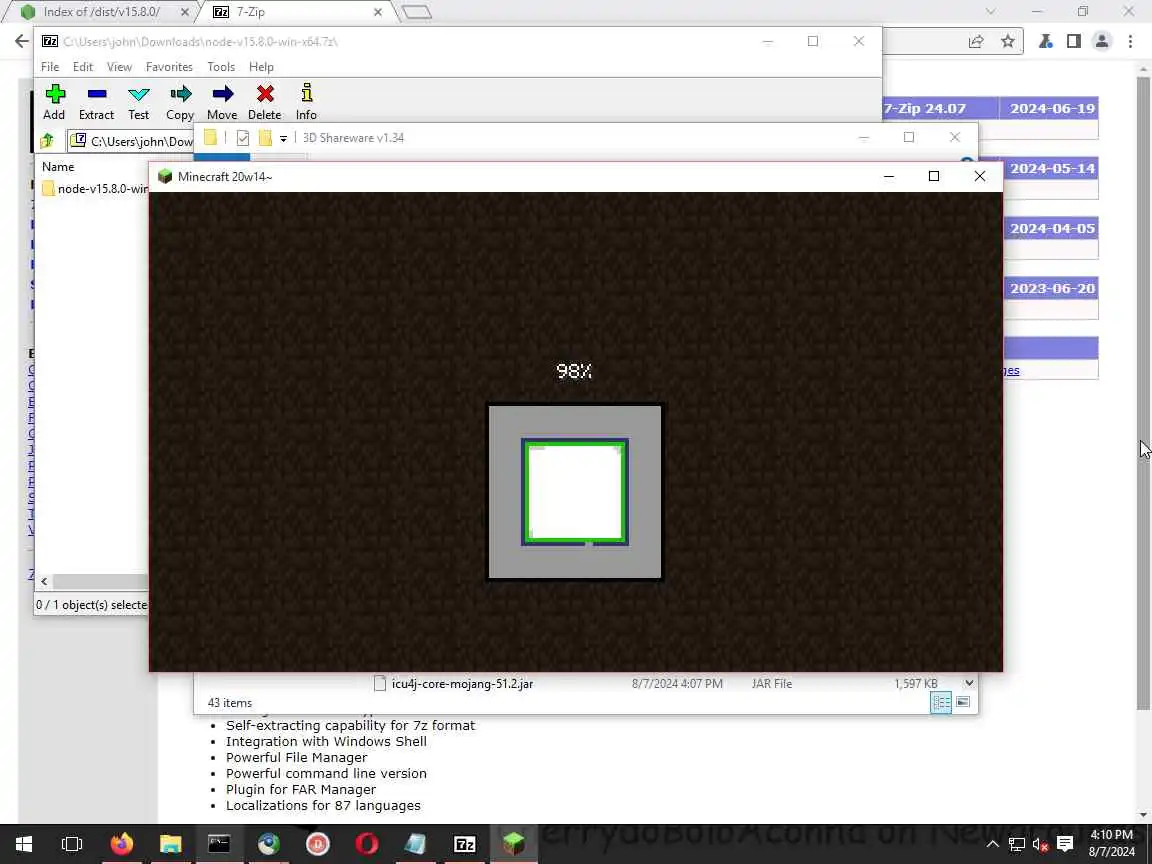Image resolution: width=1152 pixels, height=864 pixels.
Task: Click left scroll arrow in 7-Zip file list
Action: [x=44, y=582]
